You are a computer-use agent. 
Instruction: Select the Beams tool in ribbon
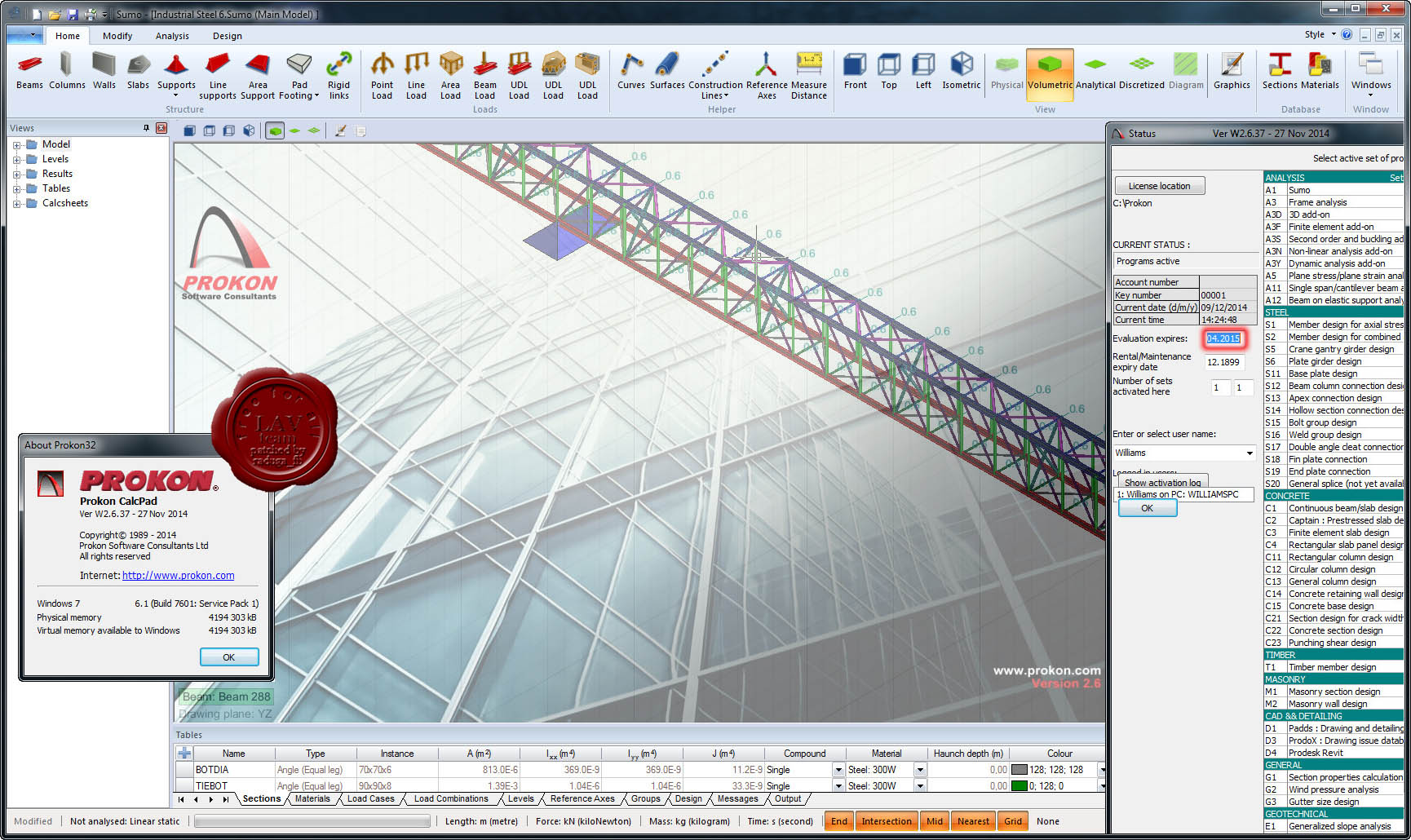coord(29,71)
